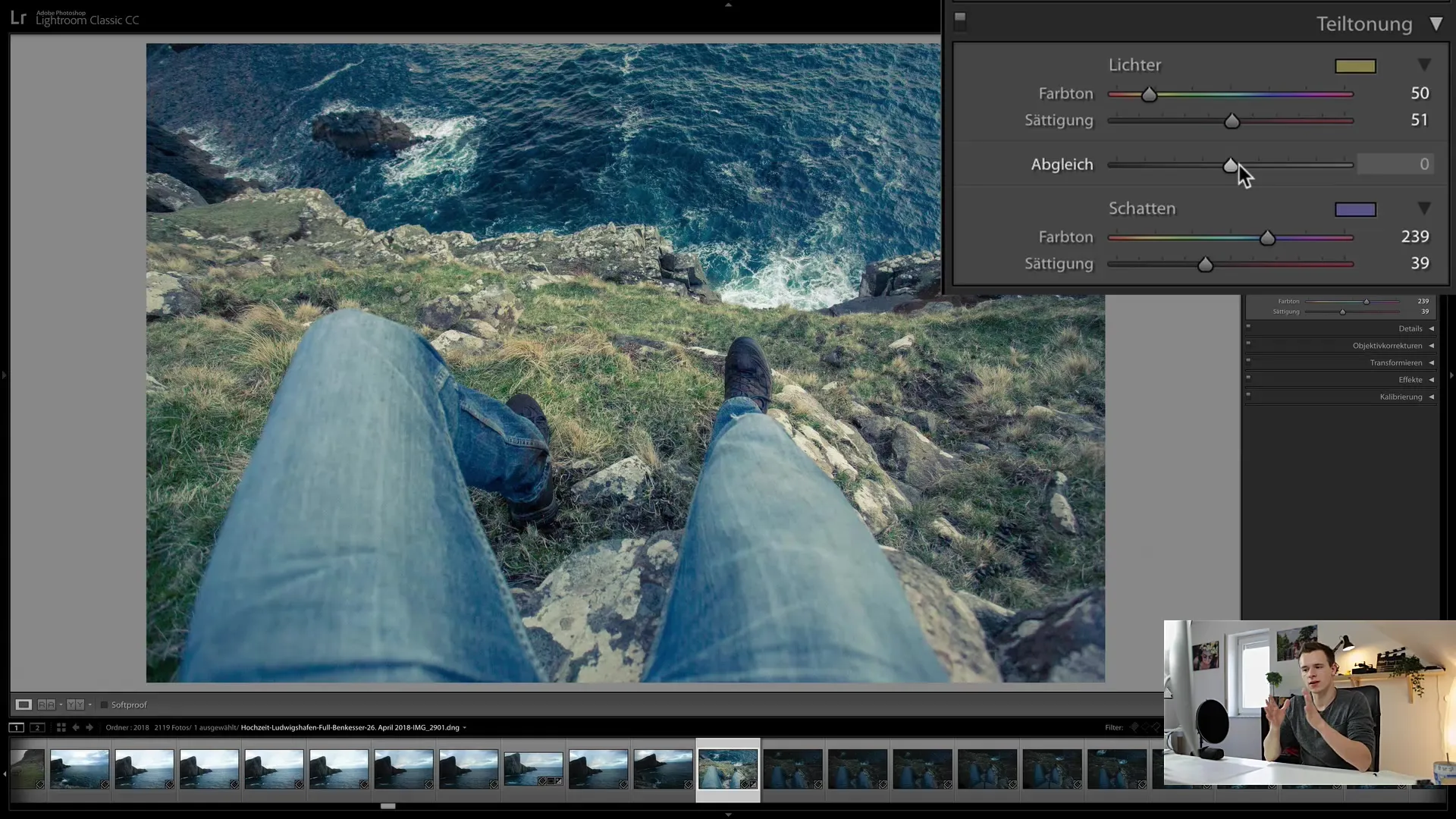Viewport: 1456px width, 819px height.
Task: Toggle the Kalibrierung panel switch
Action: (1248, 394)
